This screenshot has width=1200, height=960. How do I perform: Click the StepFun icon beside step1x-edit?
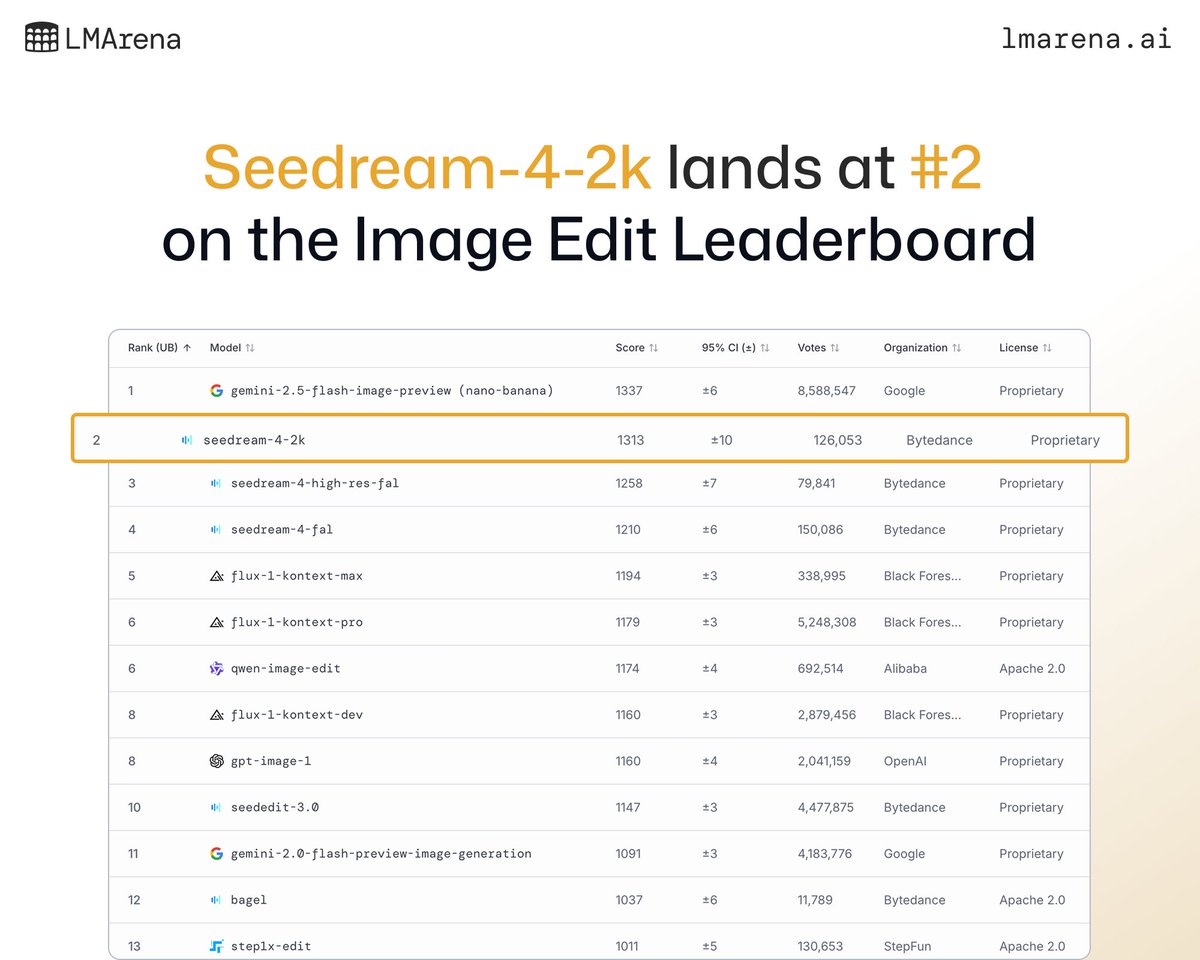pyautogui.click(x=216, y=946)
